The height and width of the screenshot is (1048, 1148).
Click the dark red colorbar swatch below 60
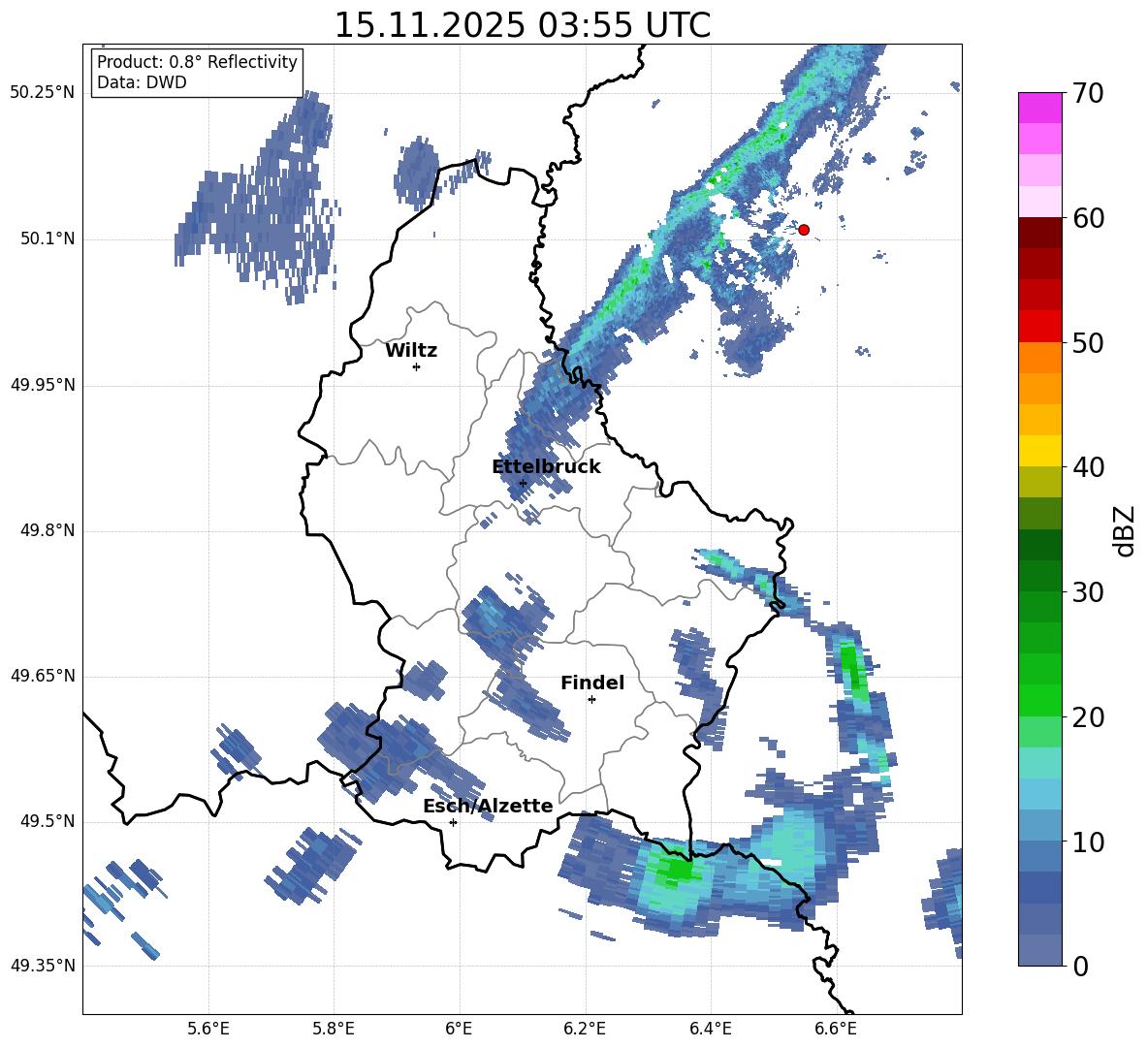pos(1039,234)
